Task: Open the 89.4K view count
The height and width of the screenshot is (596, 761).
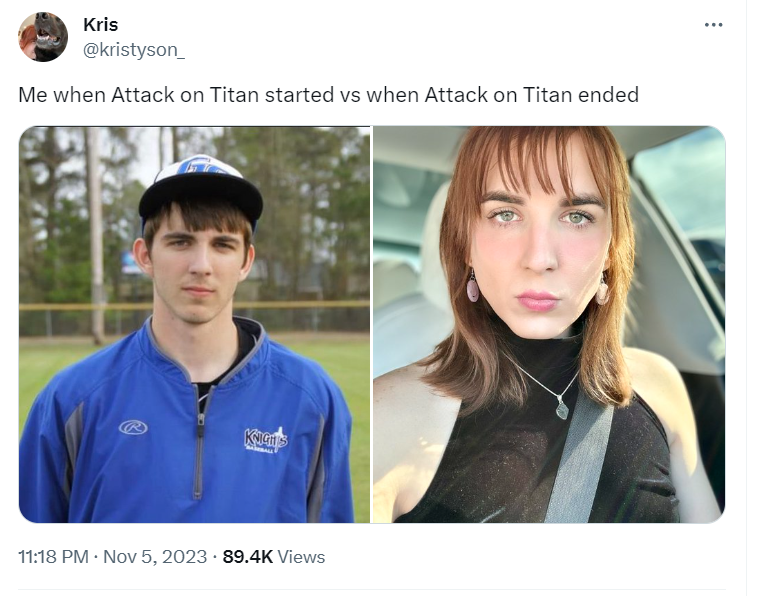Action: tap(248, 557)
